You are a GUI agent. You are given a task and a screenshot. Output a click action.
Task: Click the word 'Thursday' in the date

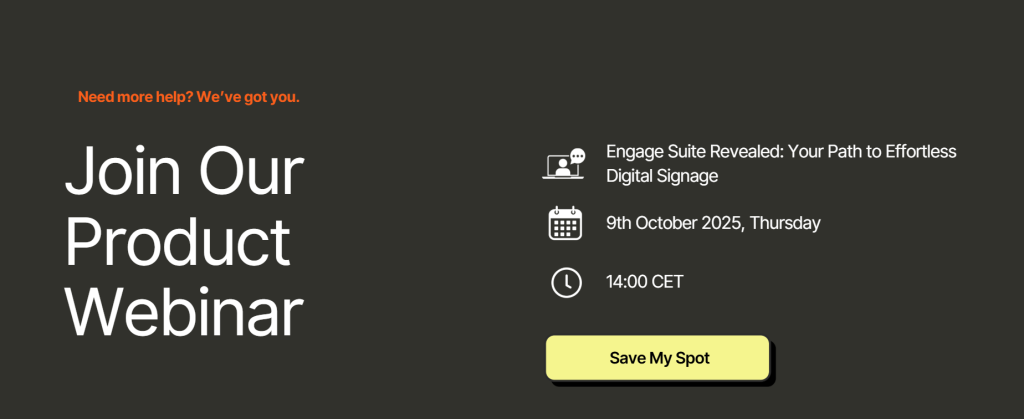[785, 223]
